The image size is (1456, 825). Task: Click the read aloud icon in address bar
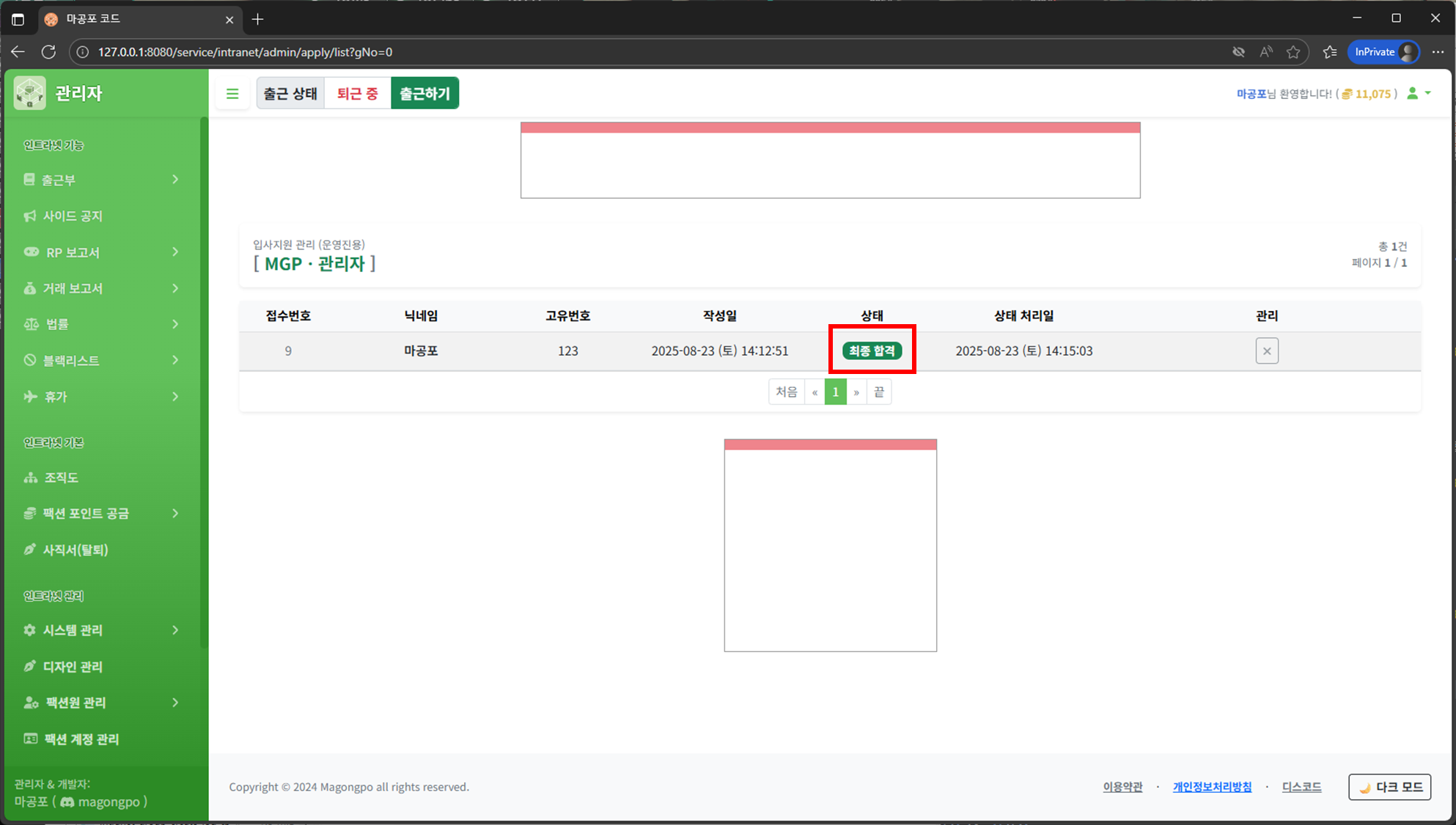coord(1266,52)
